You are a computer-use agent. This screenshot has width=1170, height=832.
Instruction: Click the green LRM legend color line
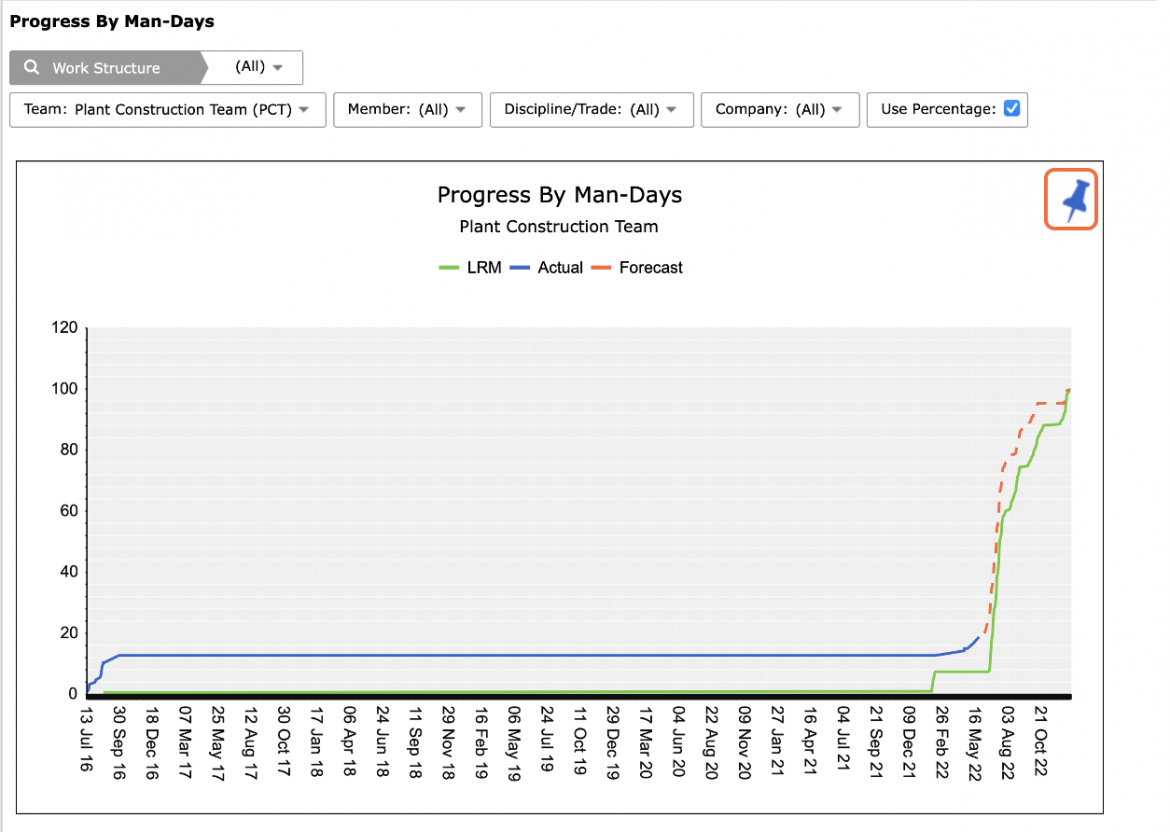[448, 267]
